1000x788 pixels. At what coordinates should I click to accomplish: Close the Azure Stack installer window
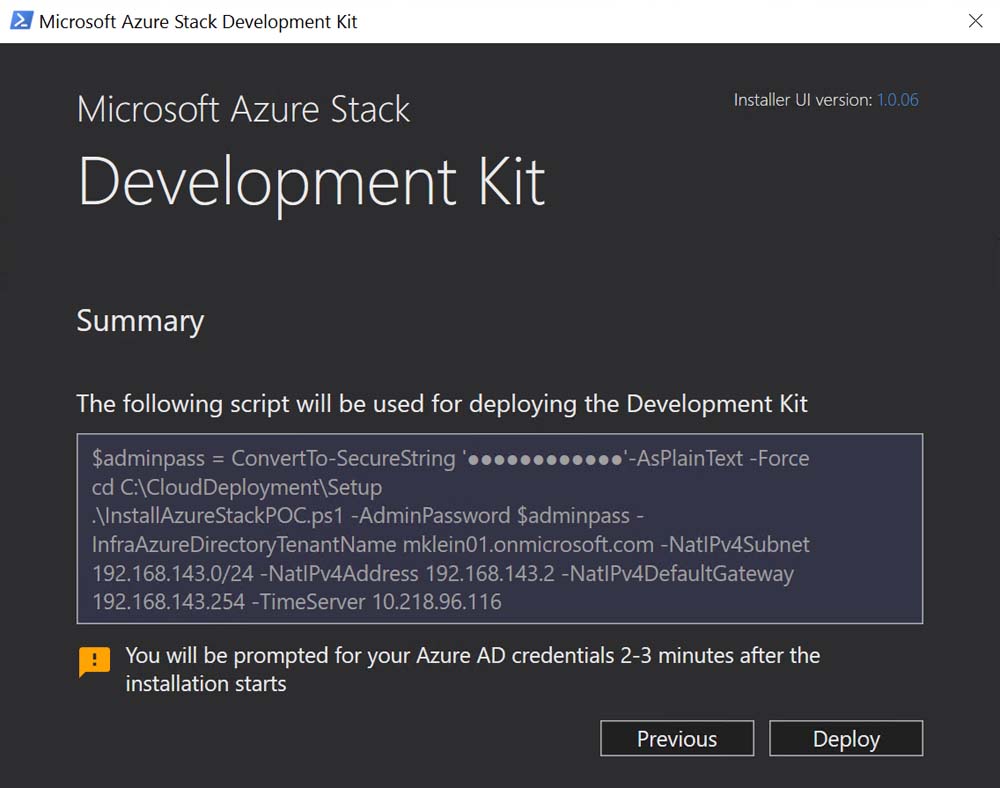[975, 21]
